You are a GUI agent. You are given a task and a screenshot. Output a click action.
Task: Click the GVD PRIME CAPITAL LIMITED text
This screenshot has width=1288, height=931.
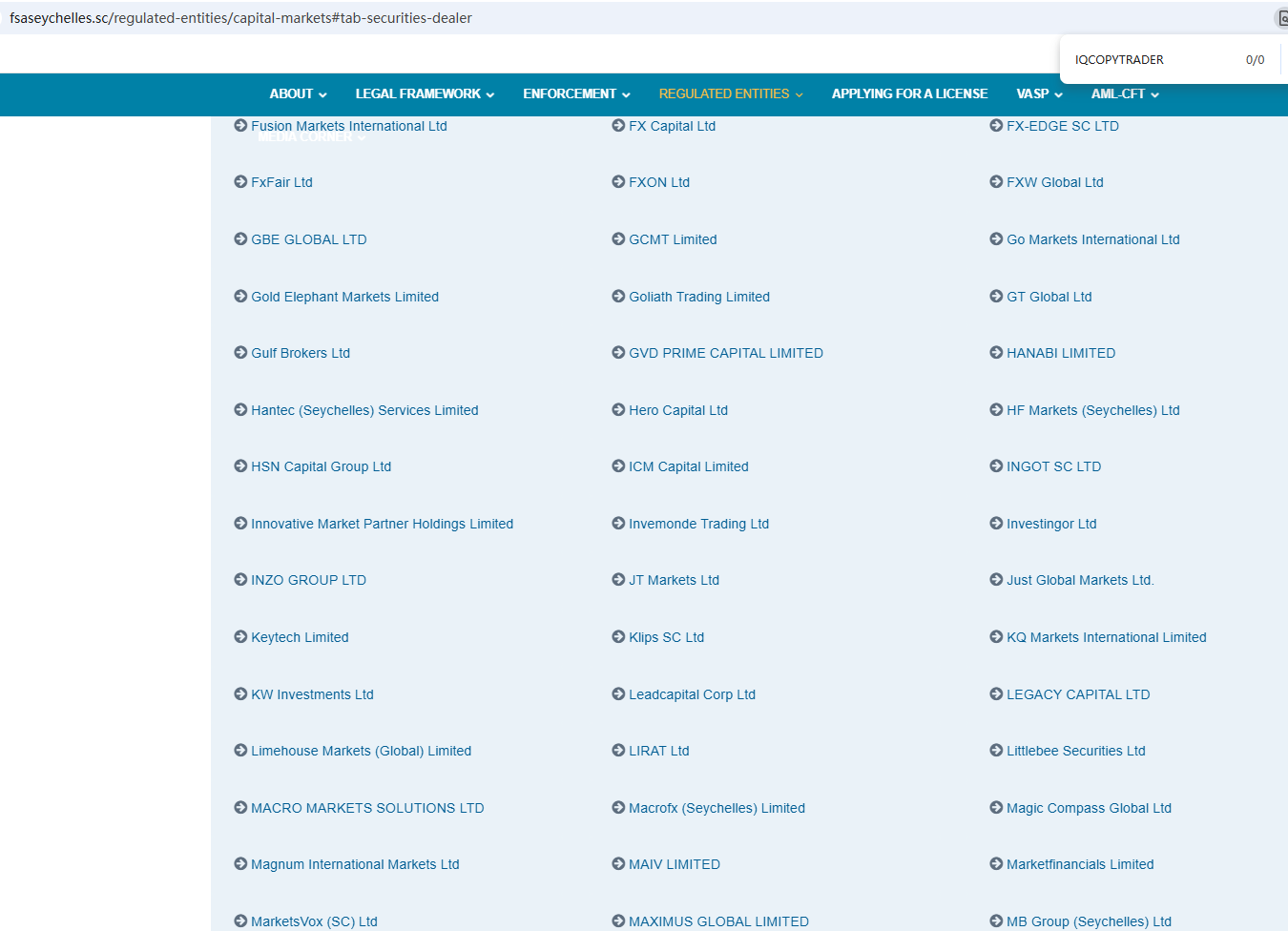(726, 353)
